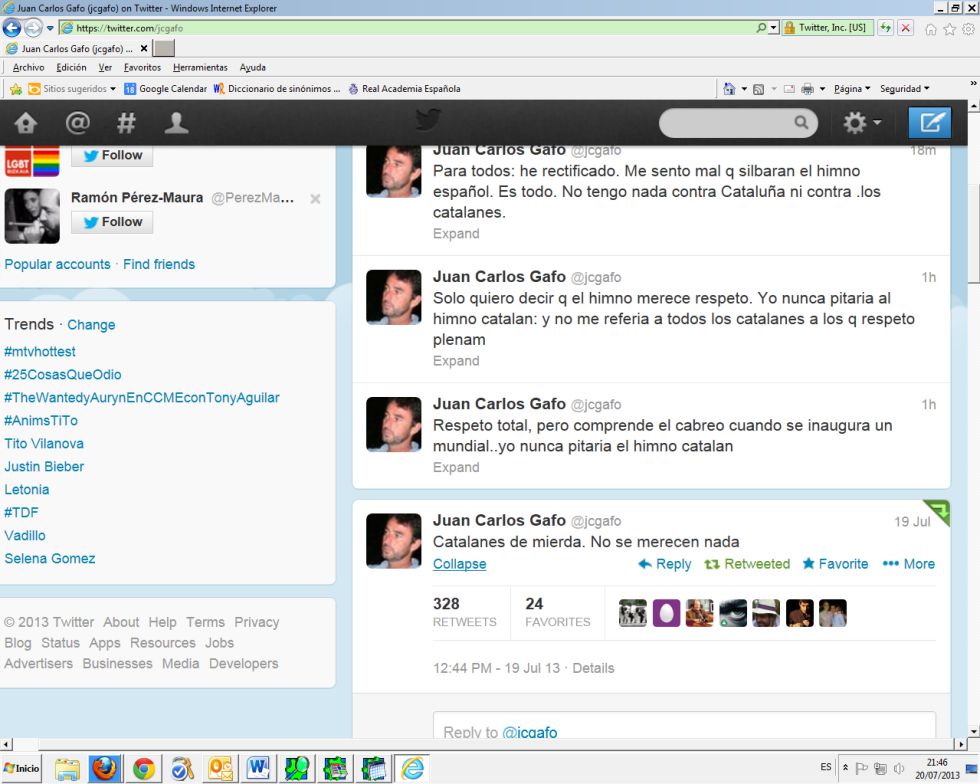Screen dimensions: 980x784
Task: Click the command bar Print icon
Action: pyautogui.click(x=808, y=89)
